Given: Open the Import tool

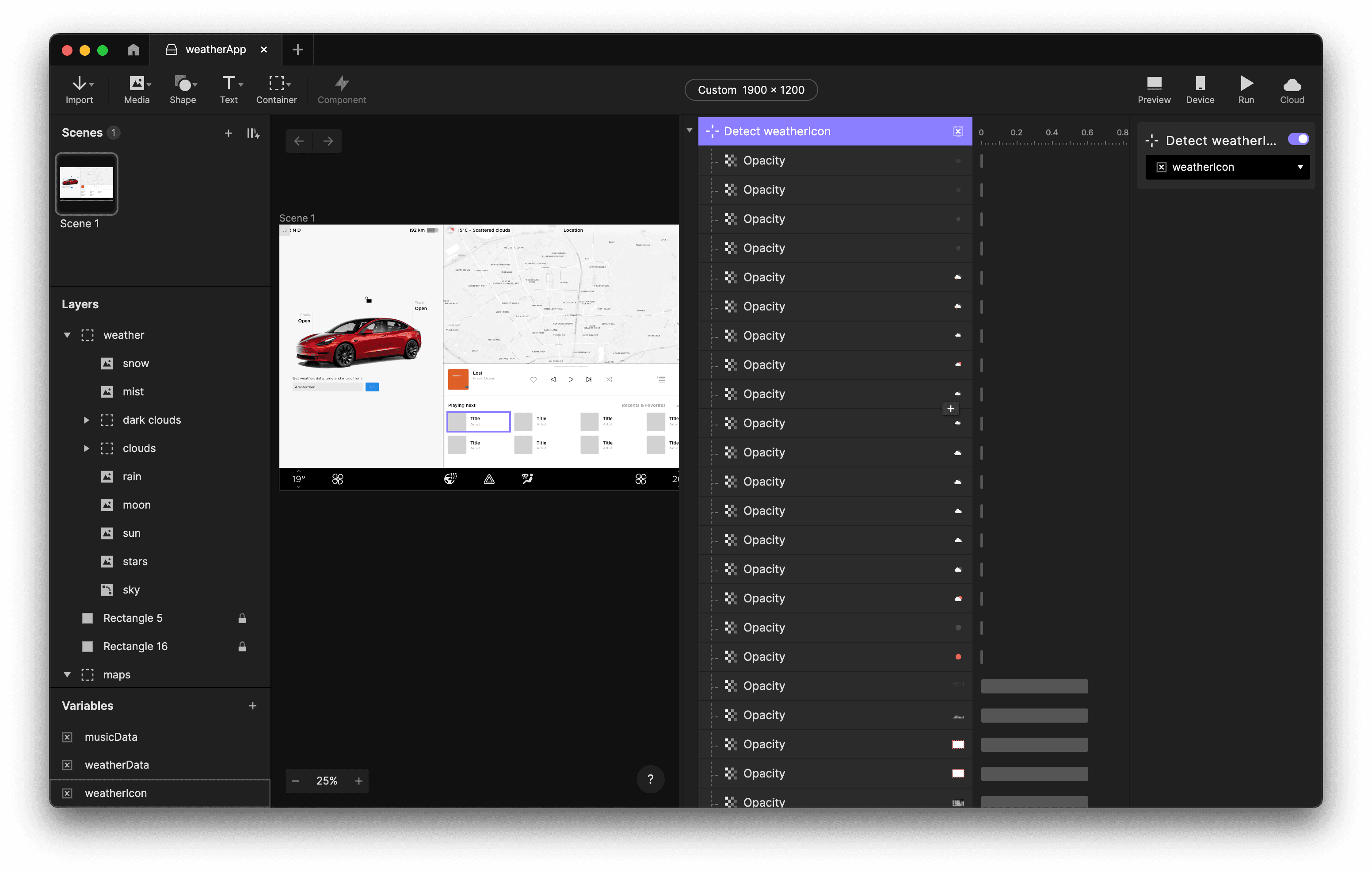Looking at the screenshot, I should coord(79,89).
